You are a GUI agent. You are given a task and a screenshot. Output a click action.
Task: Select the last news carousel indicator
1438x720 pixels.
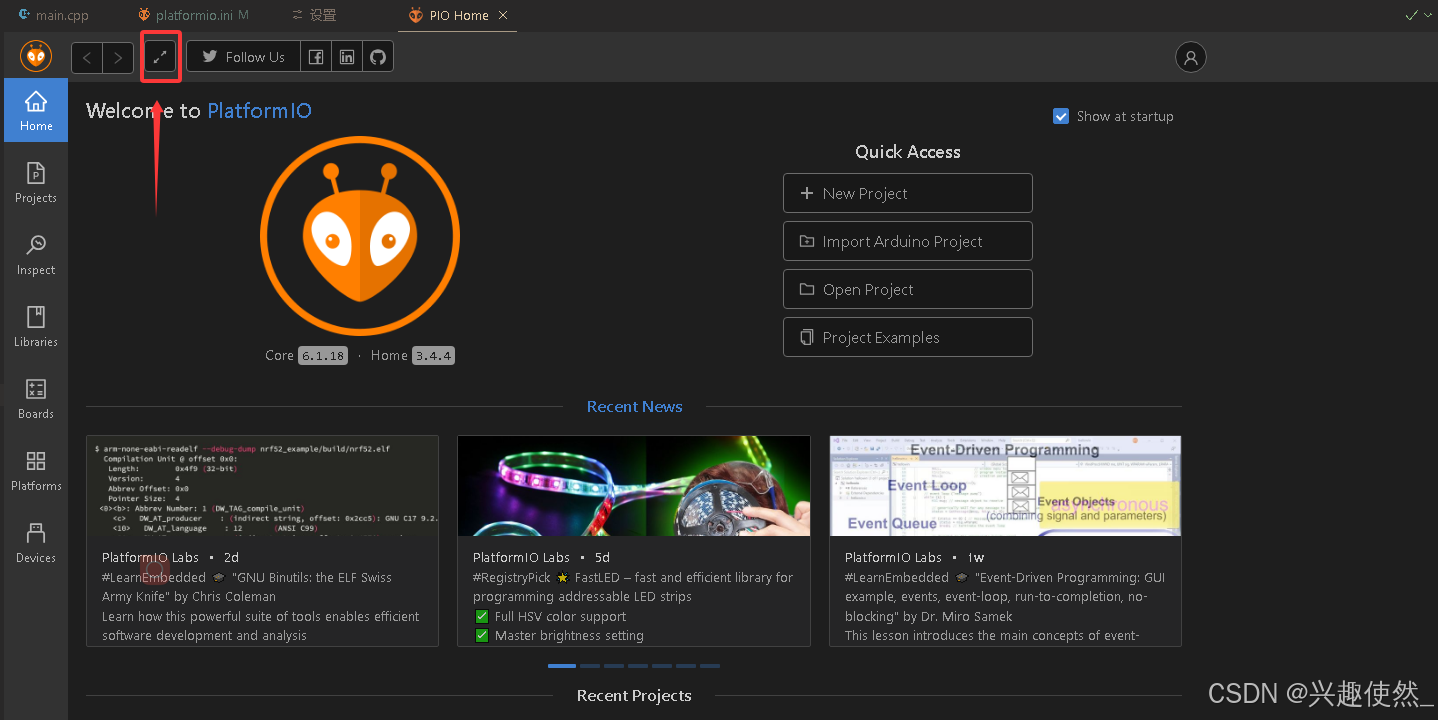pos(710,666)
